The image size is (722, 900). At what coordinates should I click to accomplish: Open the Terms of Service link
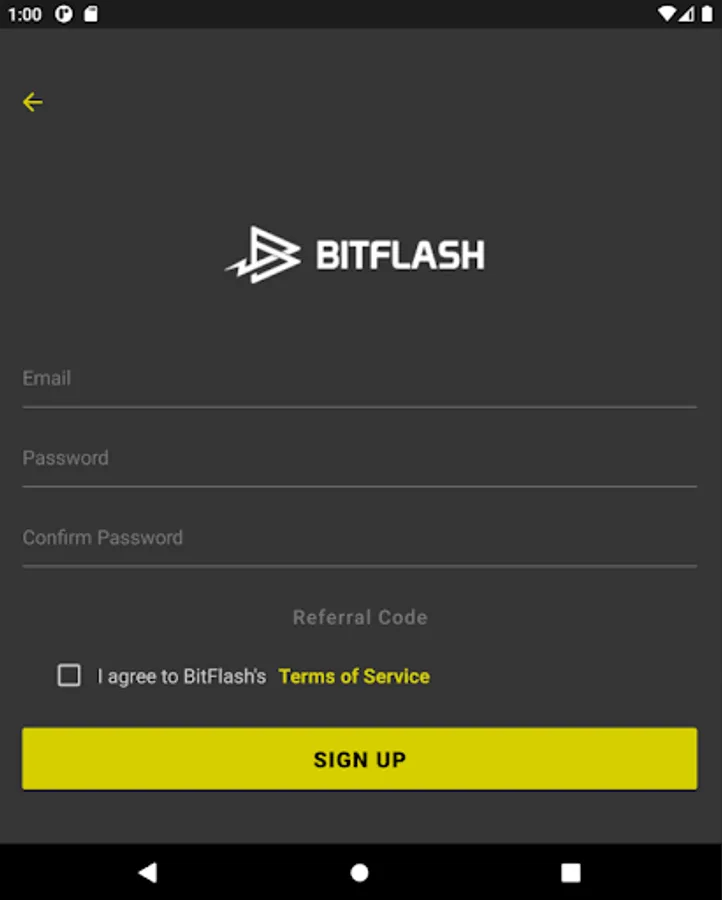pyautogui.click(x=354, y=676)
